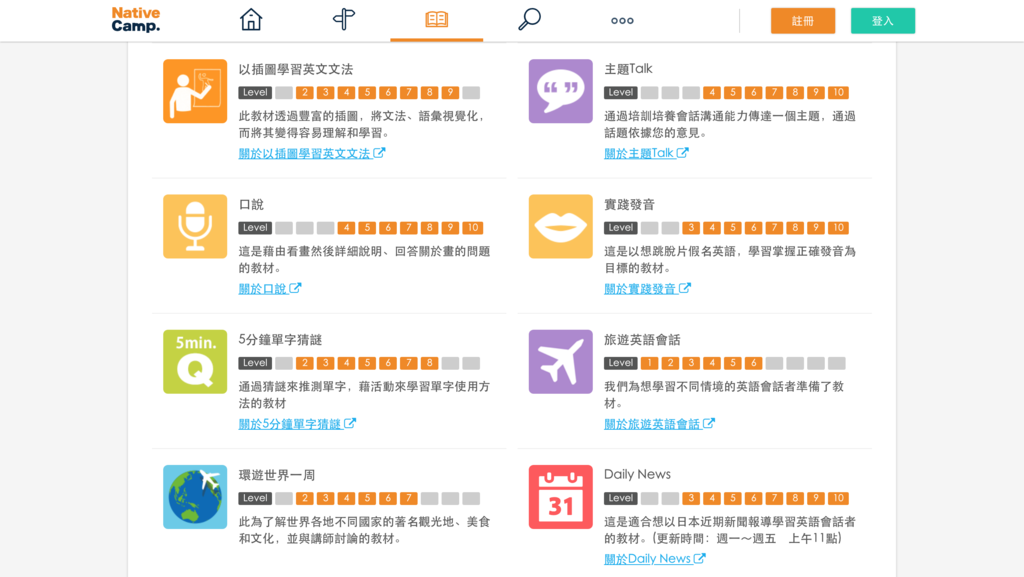
Task: Open the three-dots more menu
Action: point(622,21)
